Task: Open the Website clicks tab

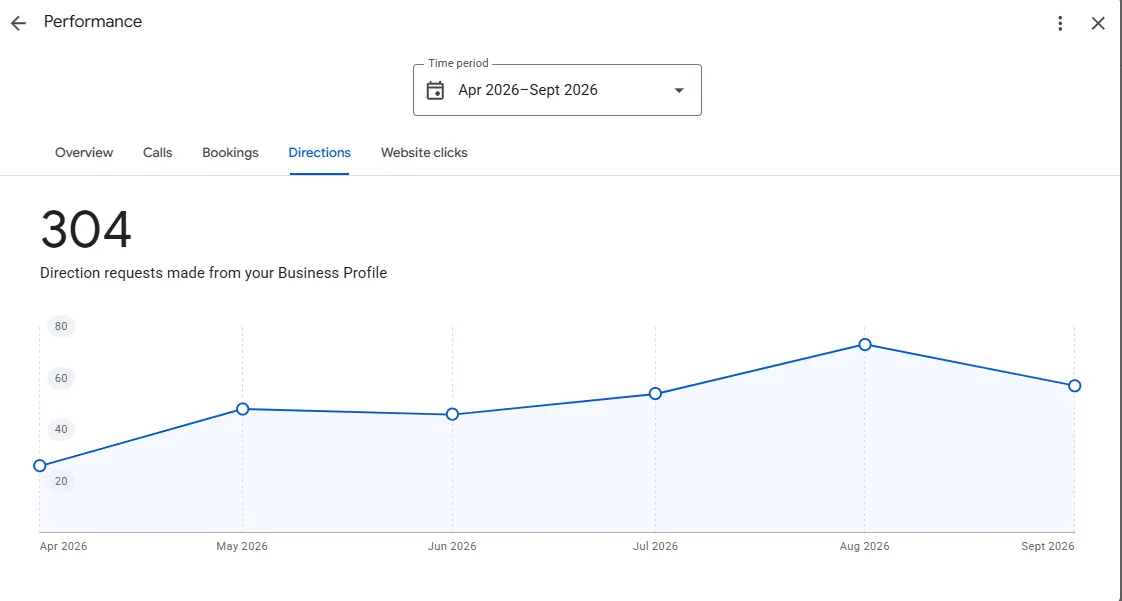Action: (x=424, y=152)
